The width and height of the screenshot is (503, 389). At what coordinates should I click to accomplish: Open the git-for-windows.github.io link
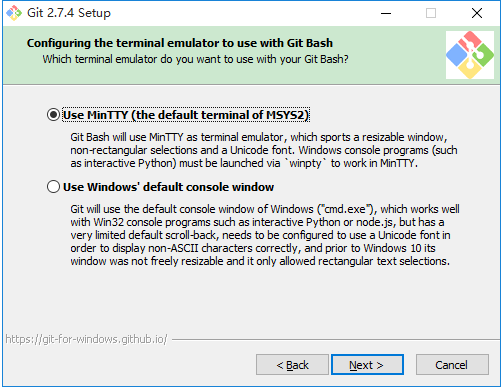pyautogui.click(x=86, y=339)
